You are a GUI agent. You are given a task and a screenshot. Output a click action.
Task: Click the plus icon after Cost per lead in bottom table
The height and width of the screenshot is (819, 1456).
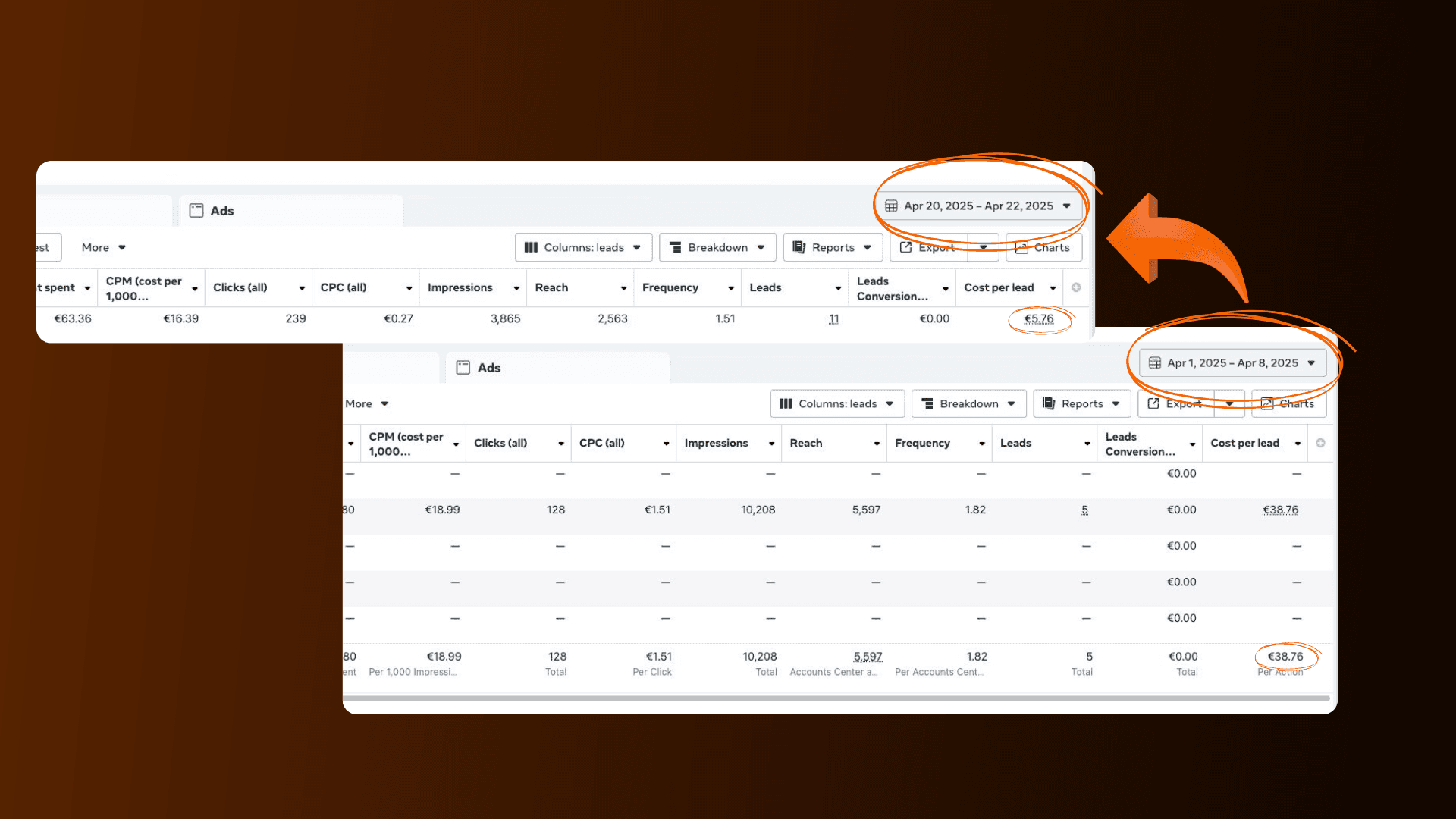(x=1320, y=443)
